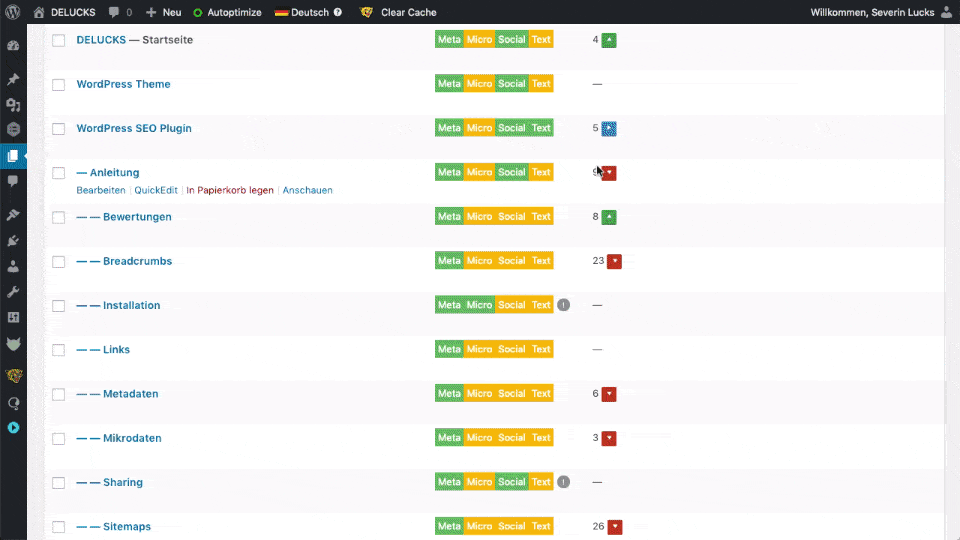Tick the Breadcrumbs row checkbox
This screenshot has height=540, width=960.
click(58, 261)
